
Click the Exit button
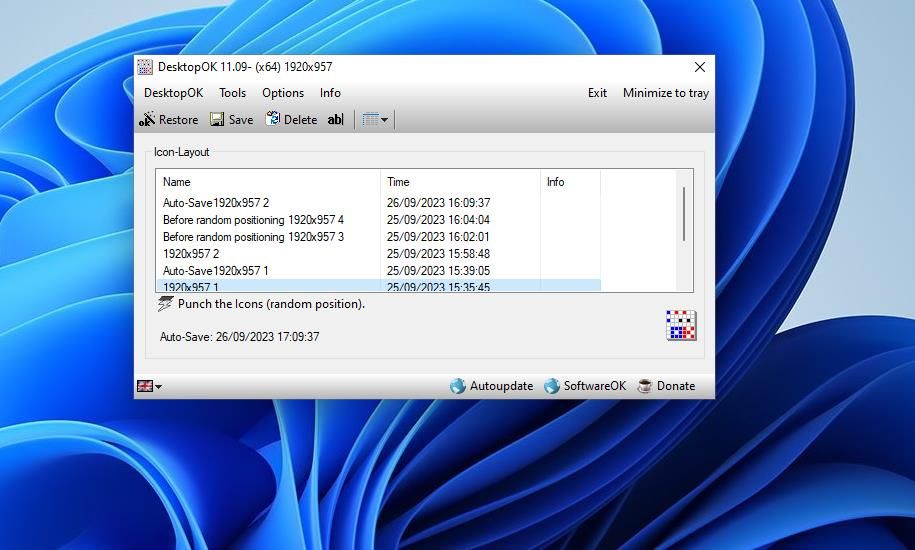click(597, 93)
